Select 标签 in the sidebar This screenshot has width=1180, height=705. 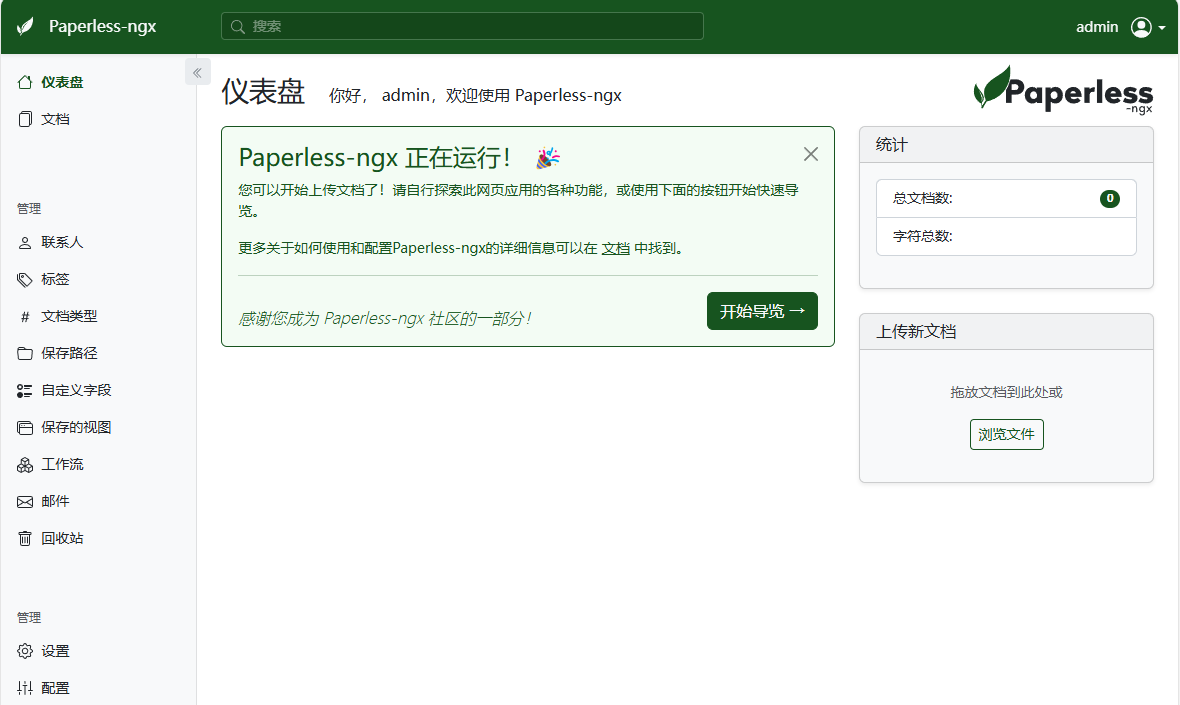[x=55, y=279]
